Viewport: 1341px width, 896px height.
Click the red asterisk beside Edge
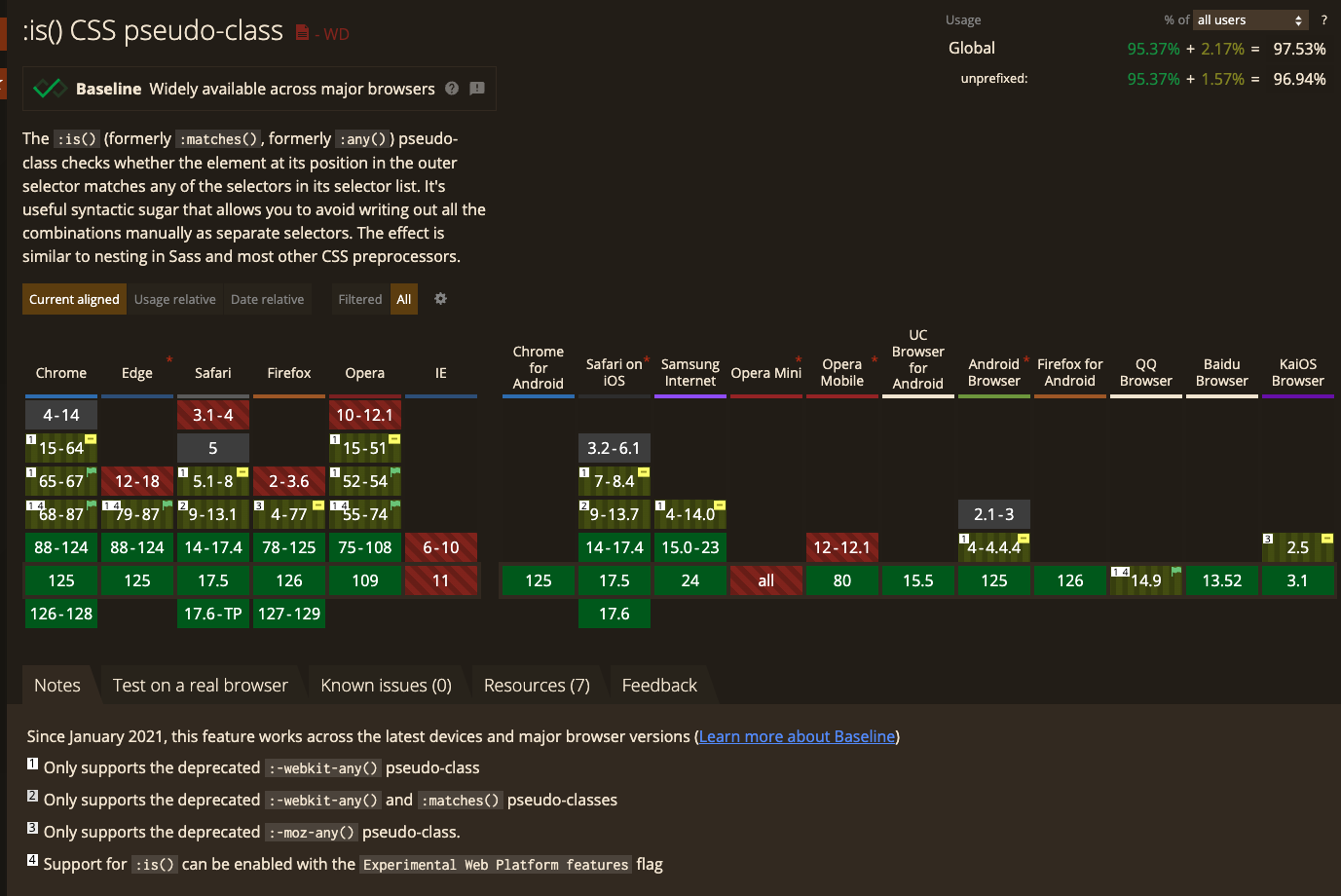click(169, 360)
